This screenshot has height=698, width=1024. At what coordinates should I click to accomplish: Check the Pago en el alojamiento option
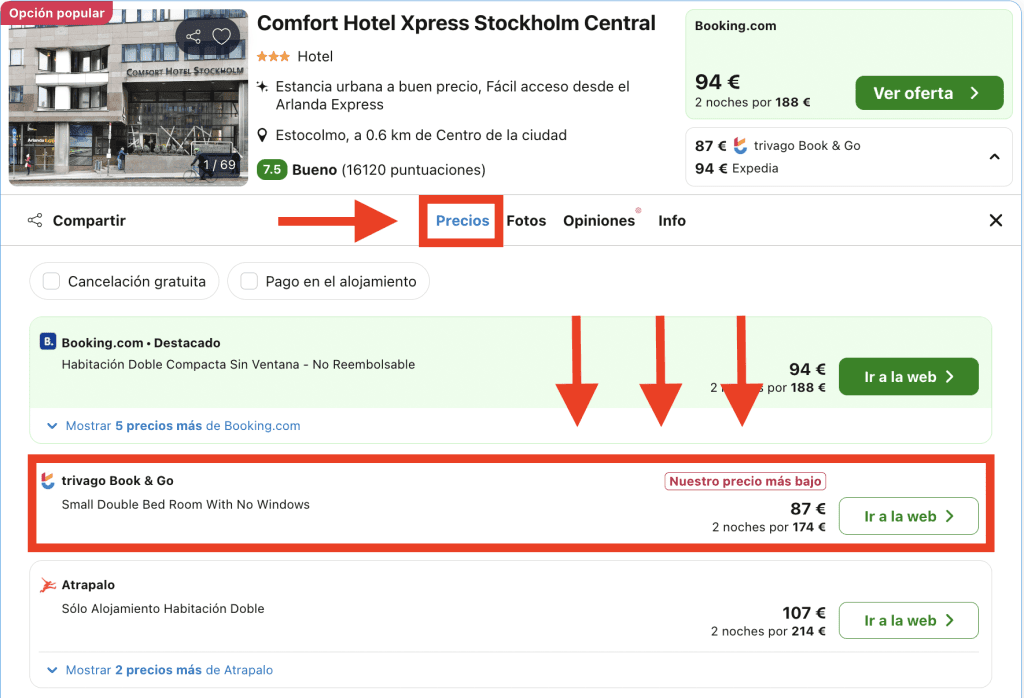[249, 282]
